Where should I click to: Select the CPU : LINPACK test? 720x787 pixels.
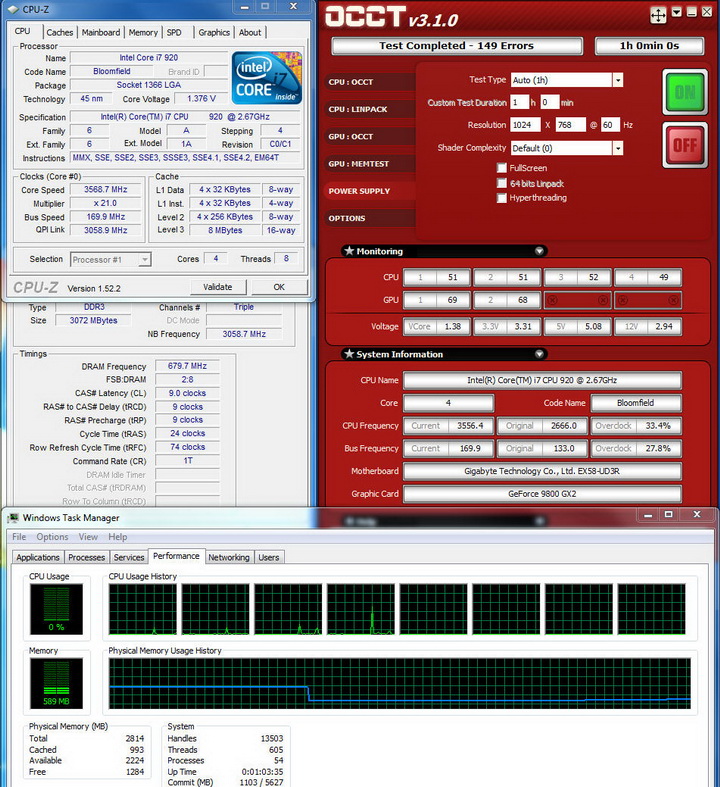[x=370, y=109]
